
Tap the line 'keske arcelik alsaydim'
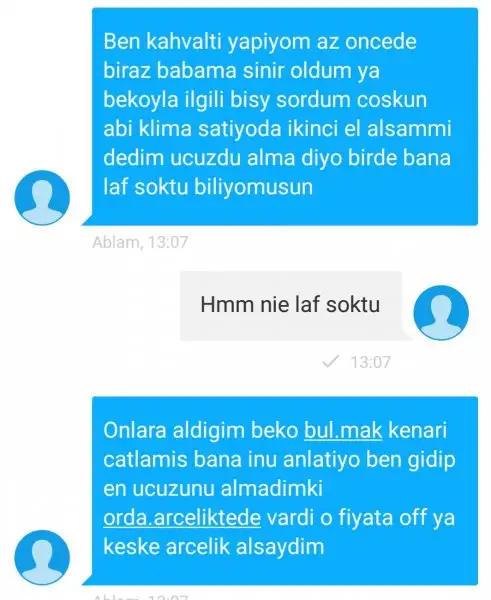(x=214, y=546)
